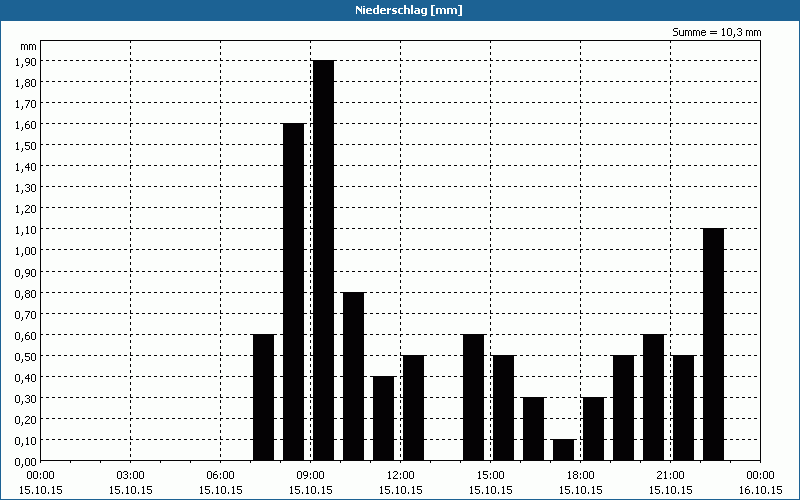The image size is (800, 500).
Task: Click the bar reaching 0,80 mm
Action: [x=354, y=377]
